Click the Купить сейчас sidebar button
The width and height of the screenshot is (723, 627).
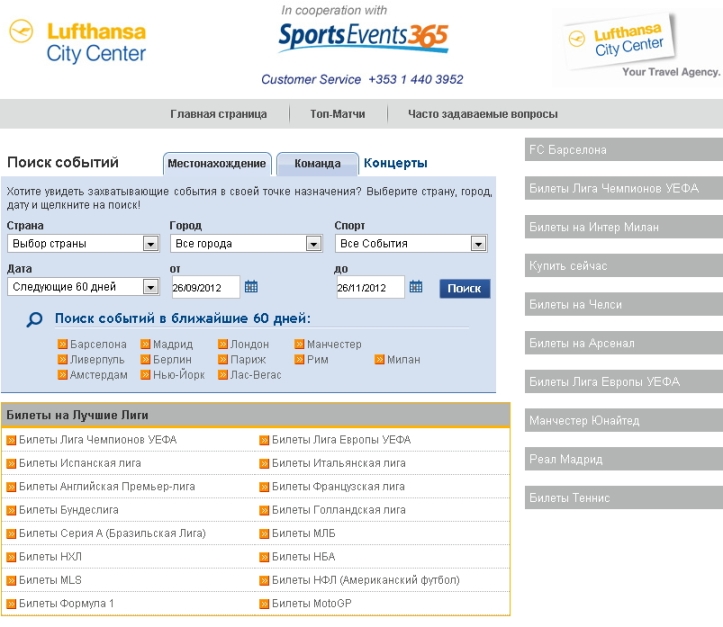(x=624, y=266)
